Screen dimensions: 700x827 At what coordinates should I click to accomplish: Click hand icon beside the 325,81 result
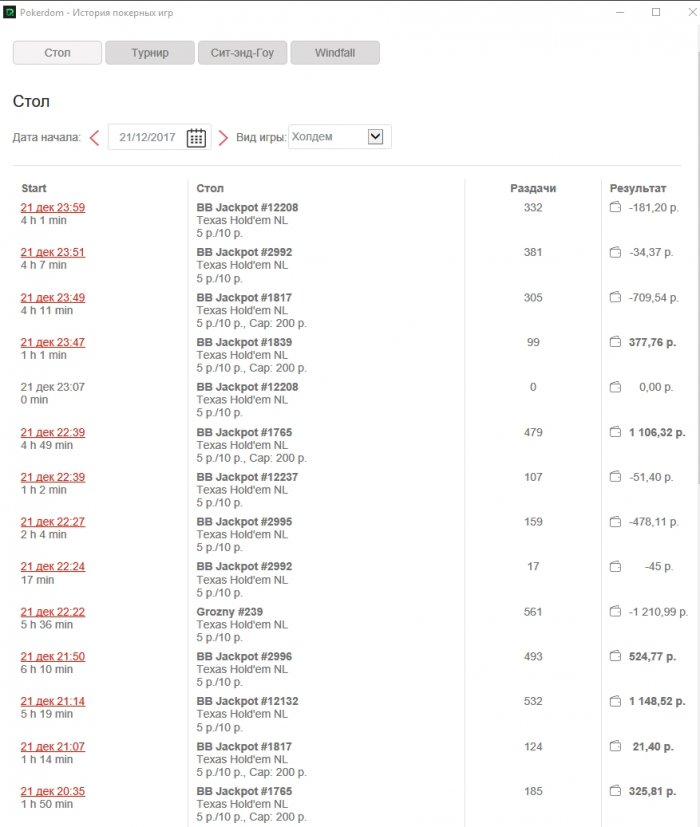(x=615, y=791)
